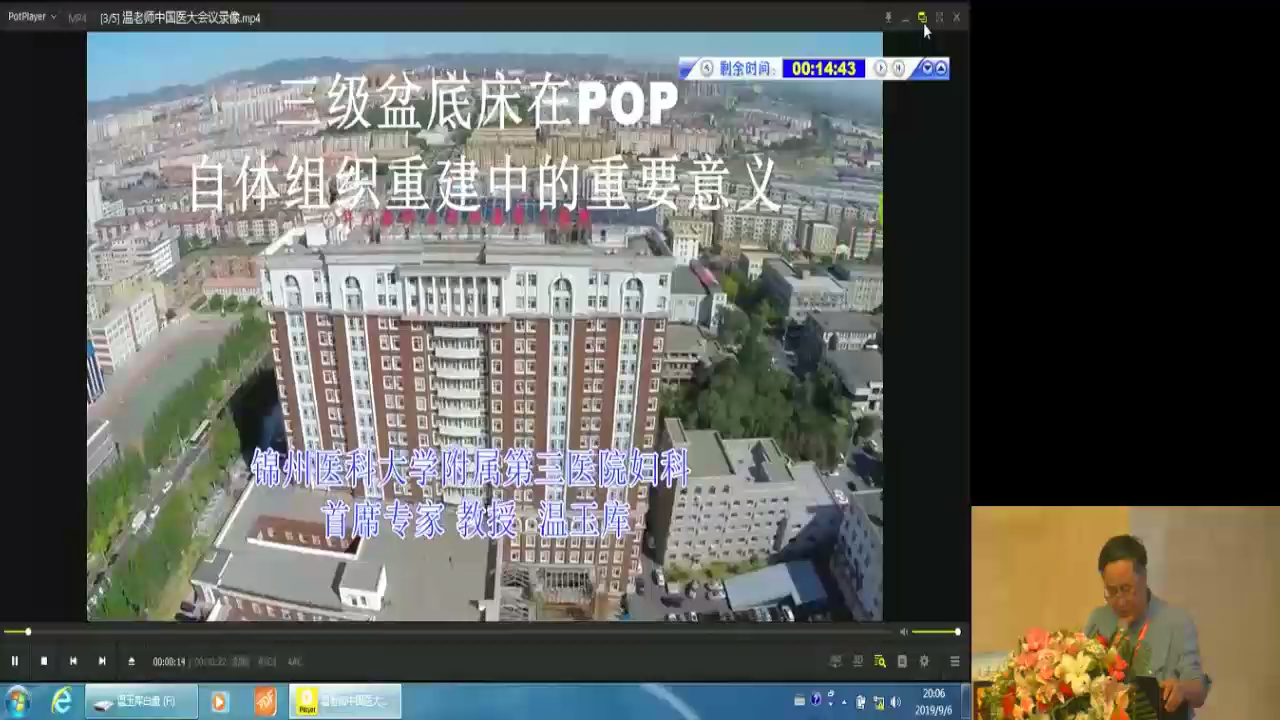Image resolution: width=1280 pixels, height=720 pixels.
Task: Click the volume slider in PotPlayer
Action: pyautogui.click(x=935, y=632)
